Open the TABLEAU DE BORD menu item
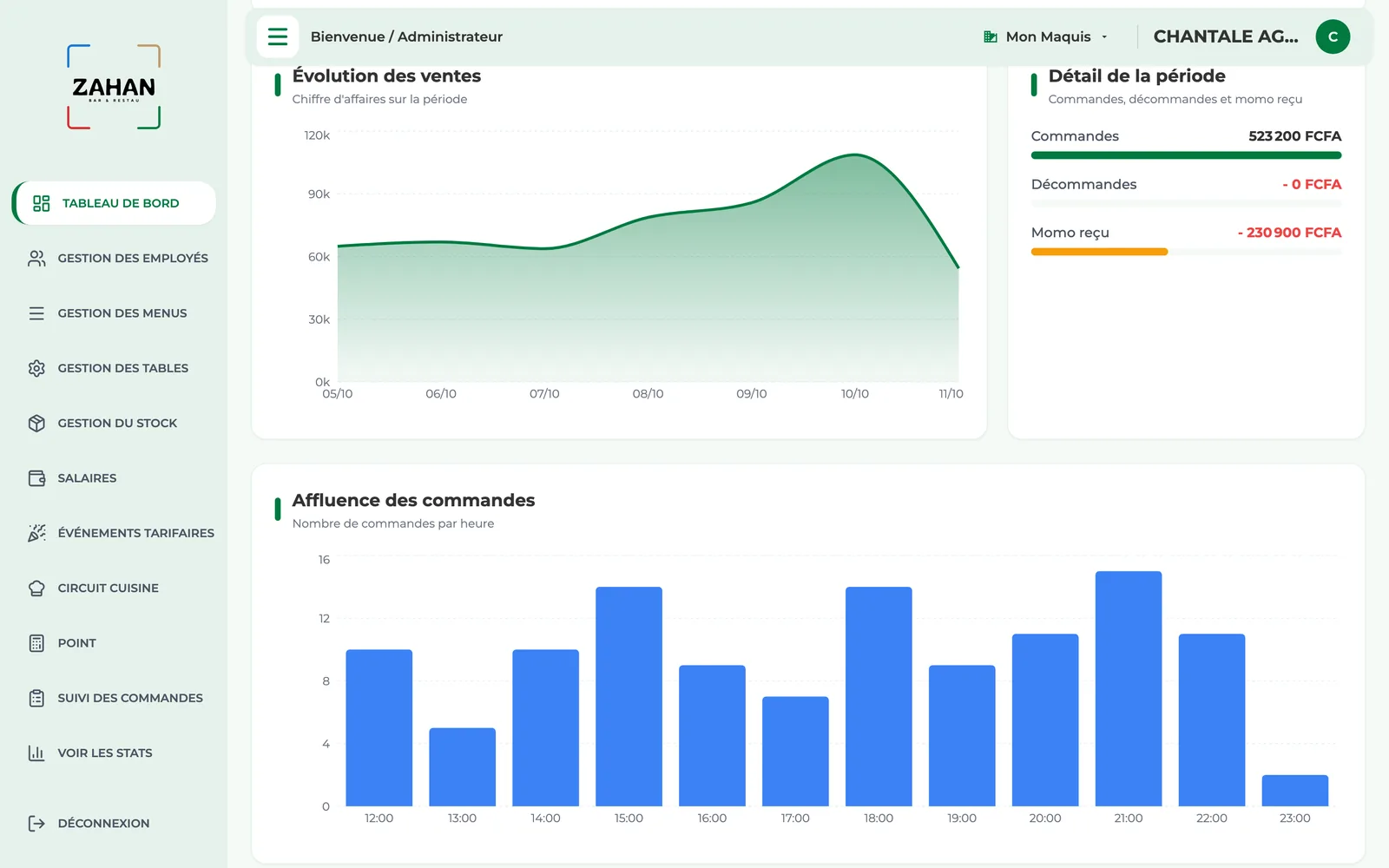The image size is (1389, 868). (114, 203)
